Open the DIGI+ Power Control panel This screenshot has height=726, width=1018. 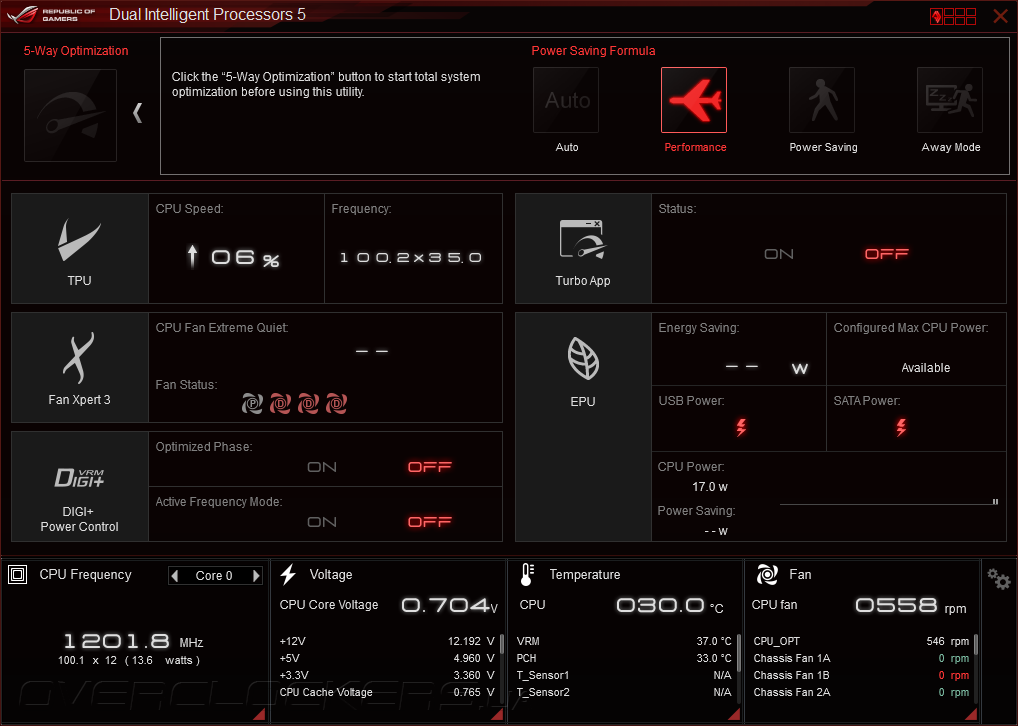[80, 486]
